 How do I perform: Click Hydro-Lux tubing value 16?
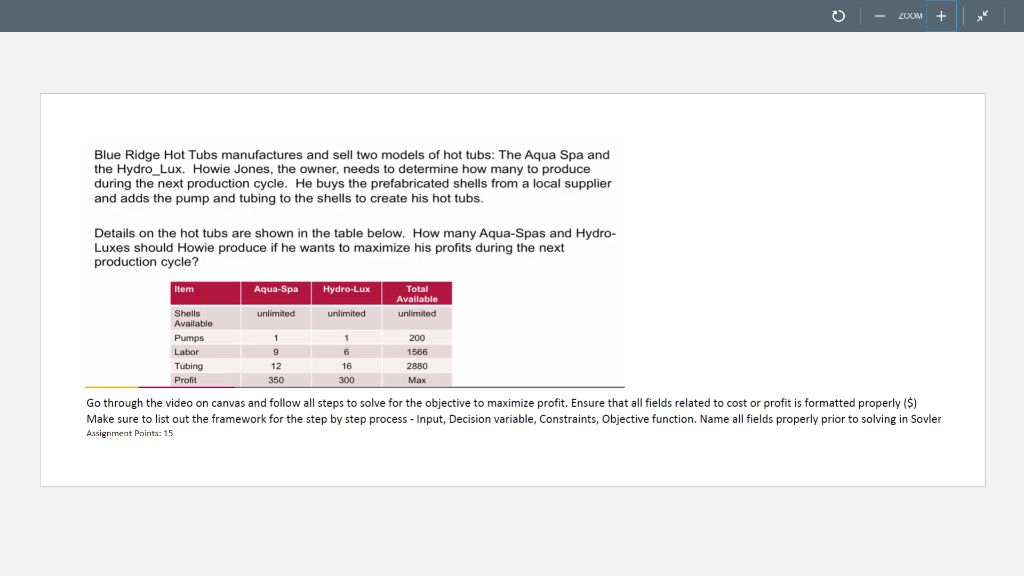[346, 366]
